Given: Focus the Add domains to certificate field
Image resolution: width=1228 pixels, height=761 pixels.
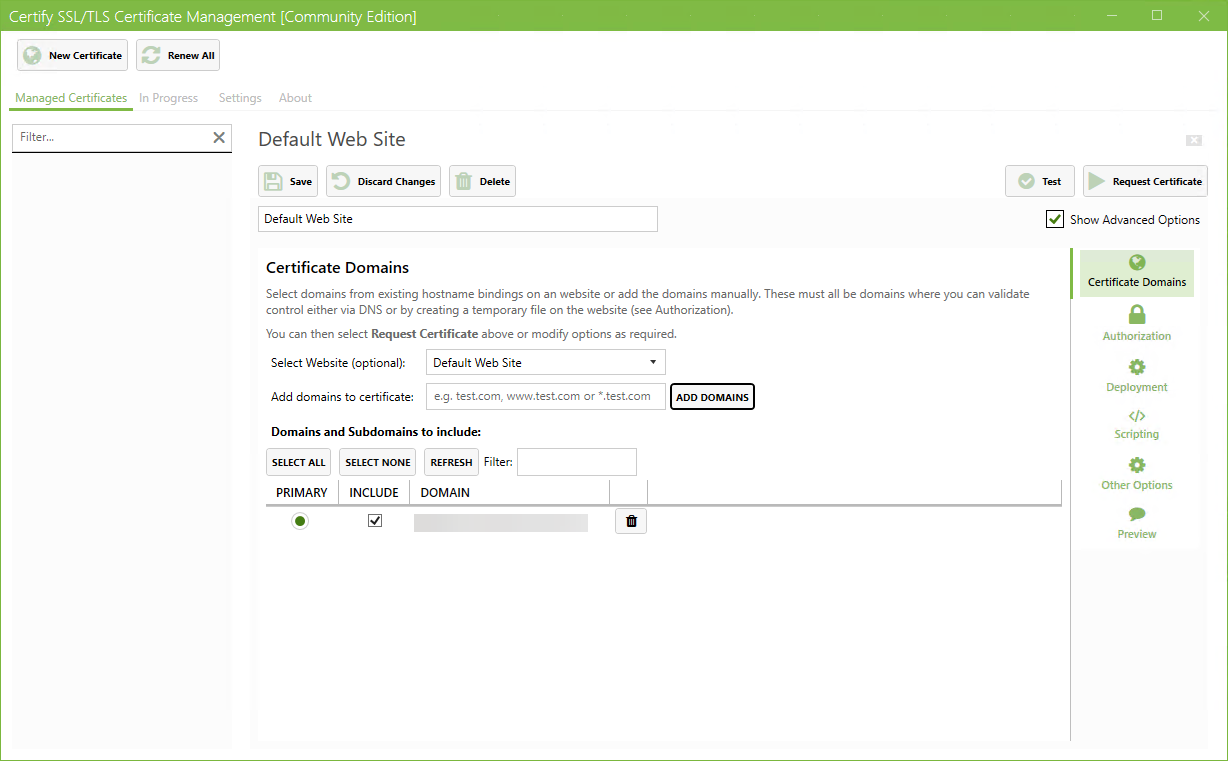Looking at the screenshot, I should pyautogui.click(x=546, y=397).
